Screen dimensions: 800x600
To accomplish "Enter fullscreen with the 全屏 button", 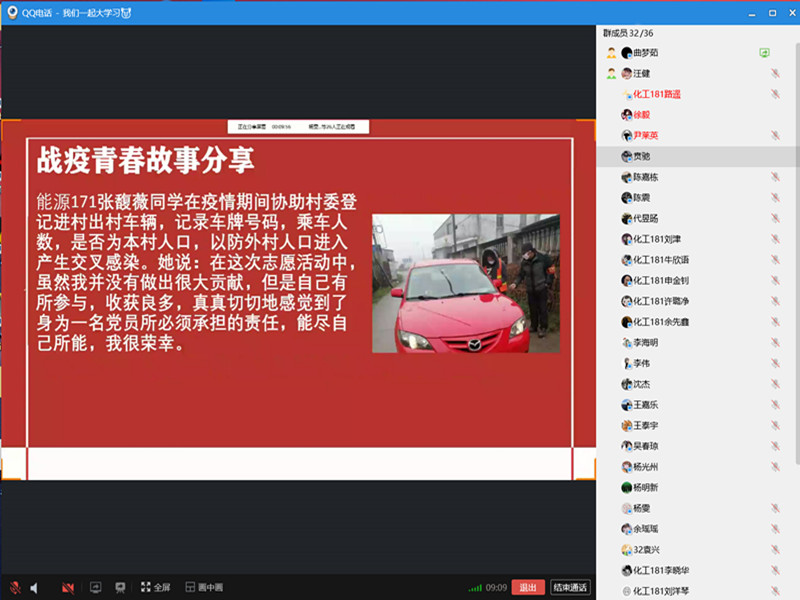I will pos(155,588).
